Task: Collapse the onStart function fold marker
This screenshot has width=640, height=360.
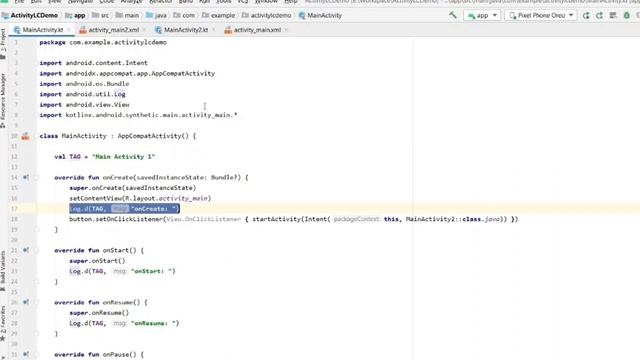Action: tap(36, 250)
